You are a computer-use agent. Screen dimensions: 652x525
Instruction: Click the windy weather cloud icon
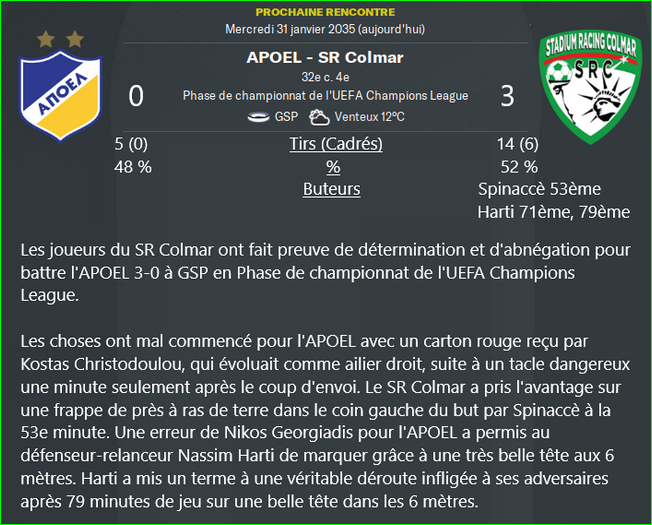(x=319, y=117)
